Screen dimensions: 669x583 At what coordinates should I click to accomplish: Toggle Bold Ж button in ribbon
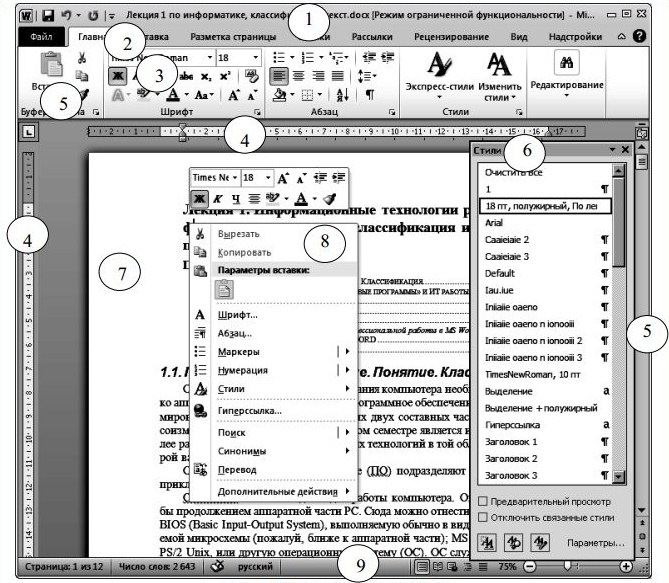pos(118,76)
